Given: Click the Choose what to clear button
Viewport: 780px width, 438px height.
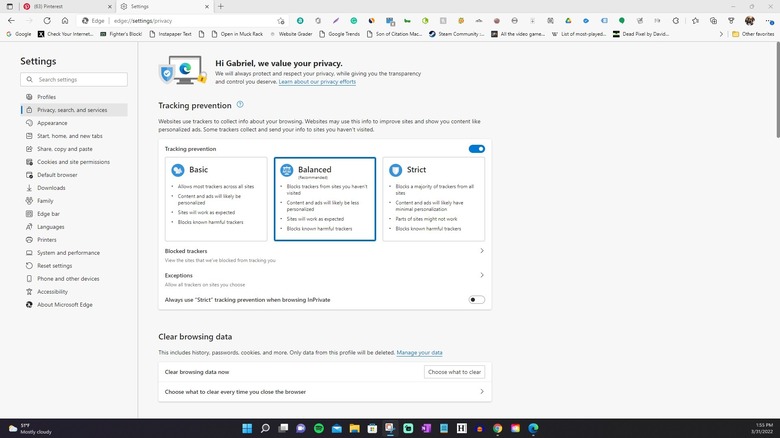Looking at the screenshot, I should tap(454, 372).
